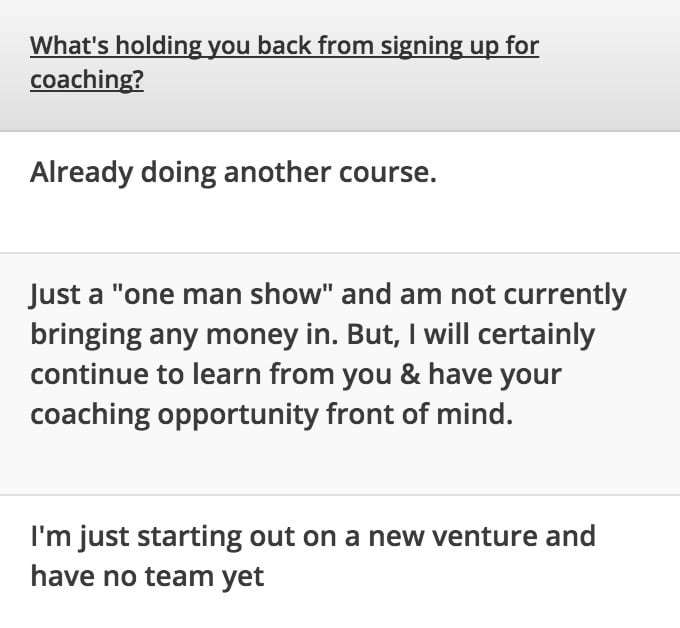Click the underlined word "coaching?" in the header
This screenshot has width=680, height=628.
(x=87, y=80)
